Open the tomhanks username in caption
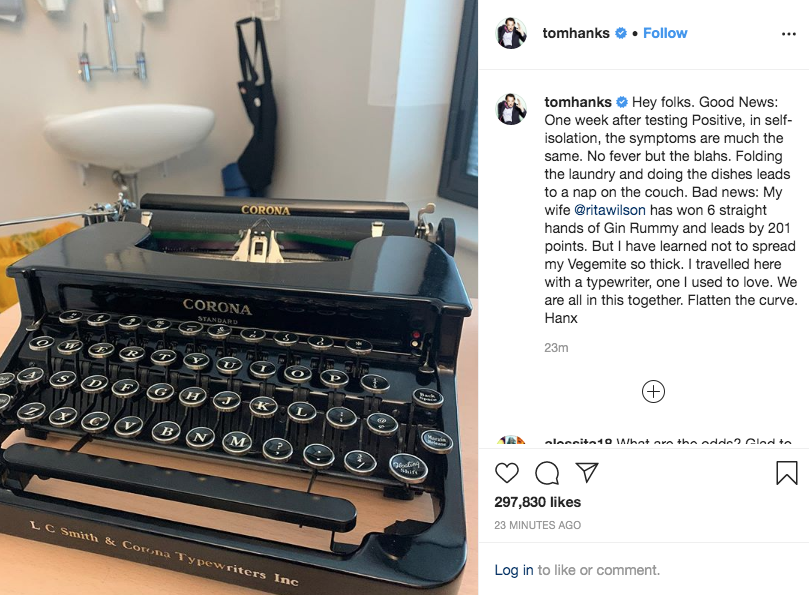 [578, 102]
